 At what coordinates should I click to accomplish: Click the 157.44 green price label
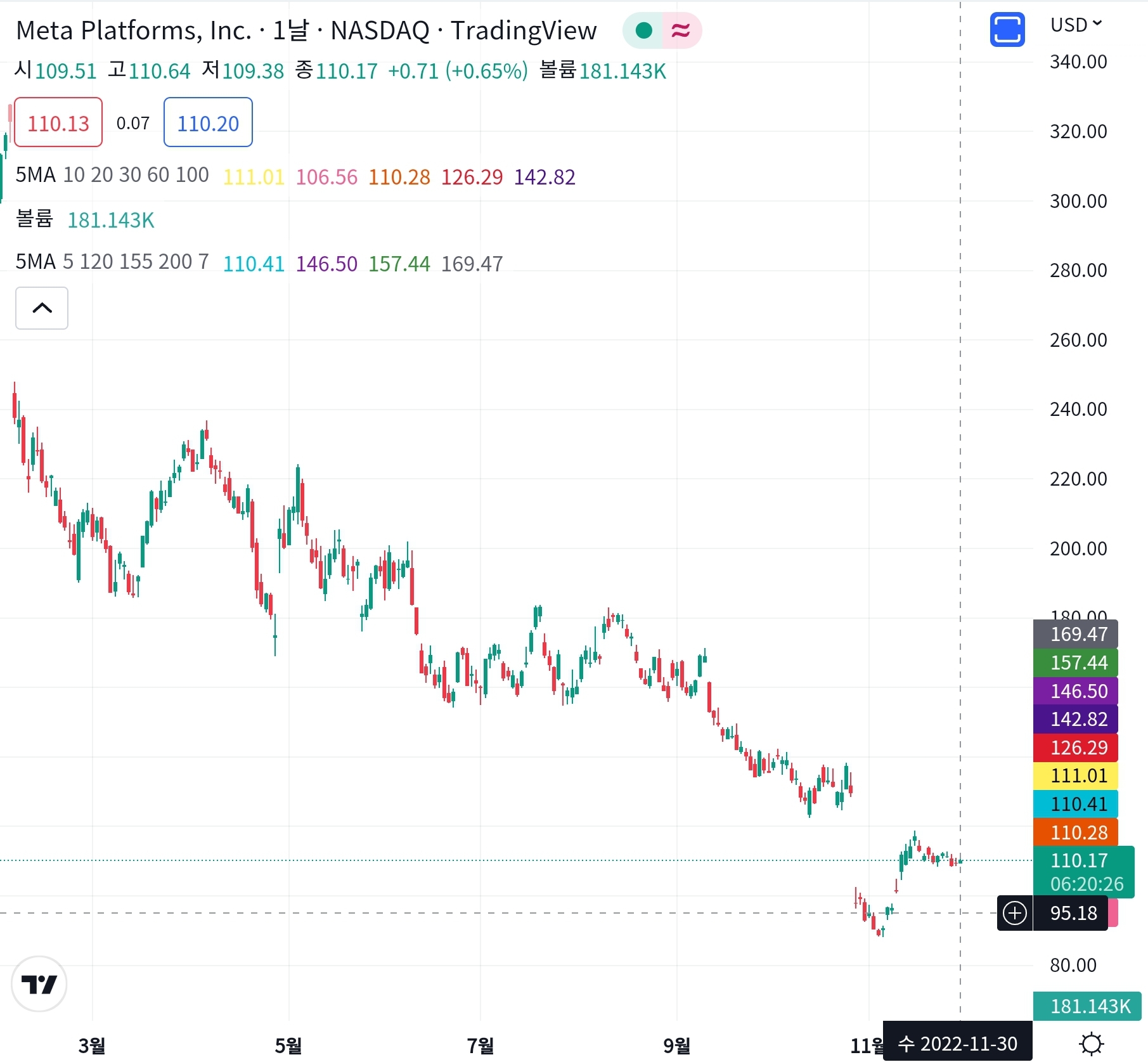[x=1075, y=663]
